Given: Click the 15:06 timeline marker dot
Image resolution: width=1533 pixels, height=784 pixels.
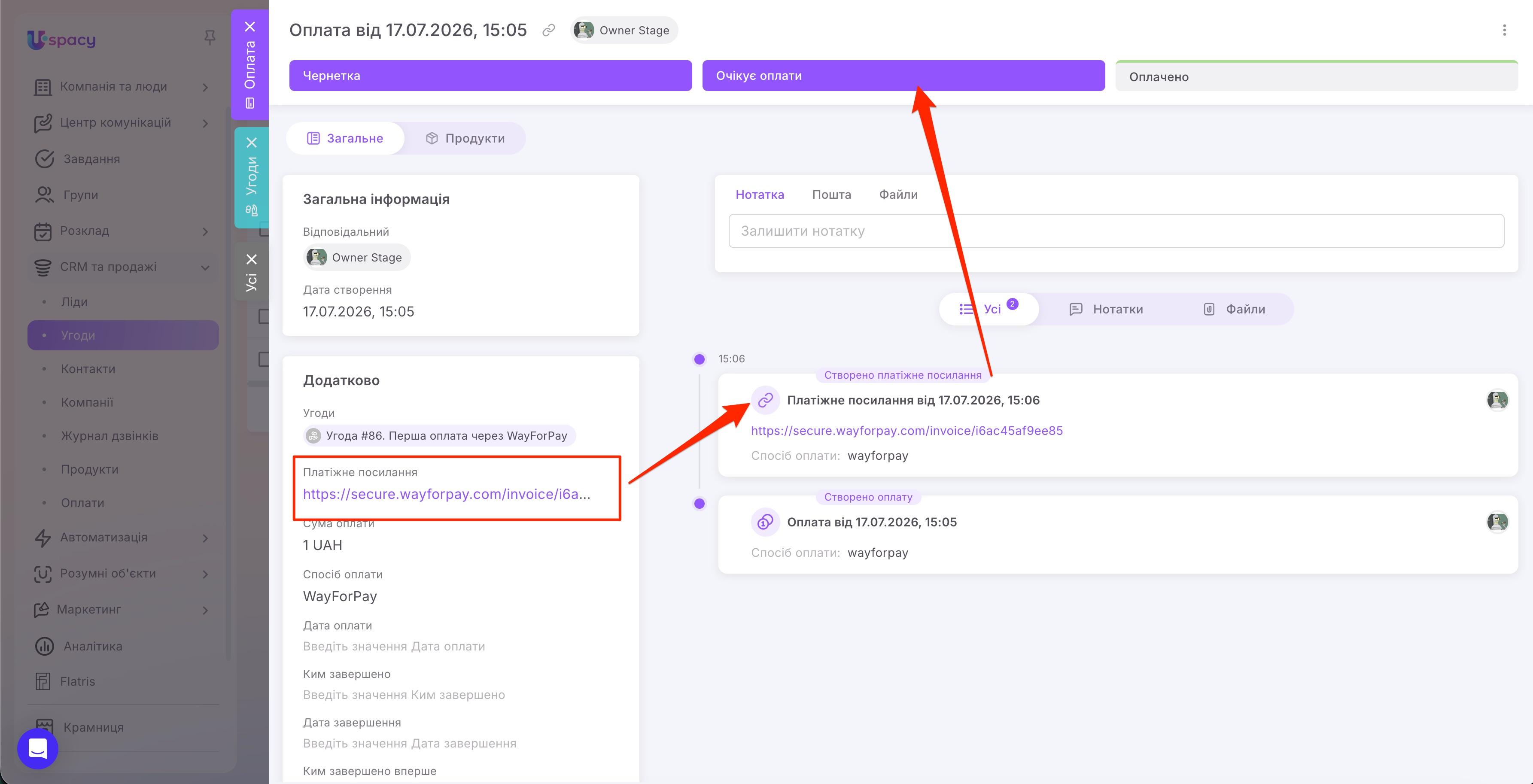Looking at the screenshot, I should [x=700, y=359].
